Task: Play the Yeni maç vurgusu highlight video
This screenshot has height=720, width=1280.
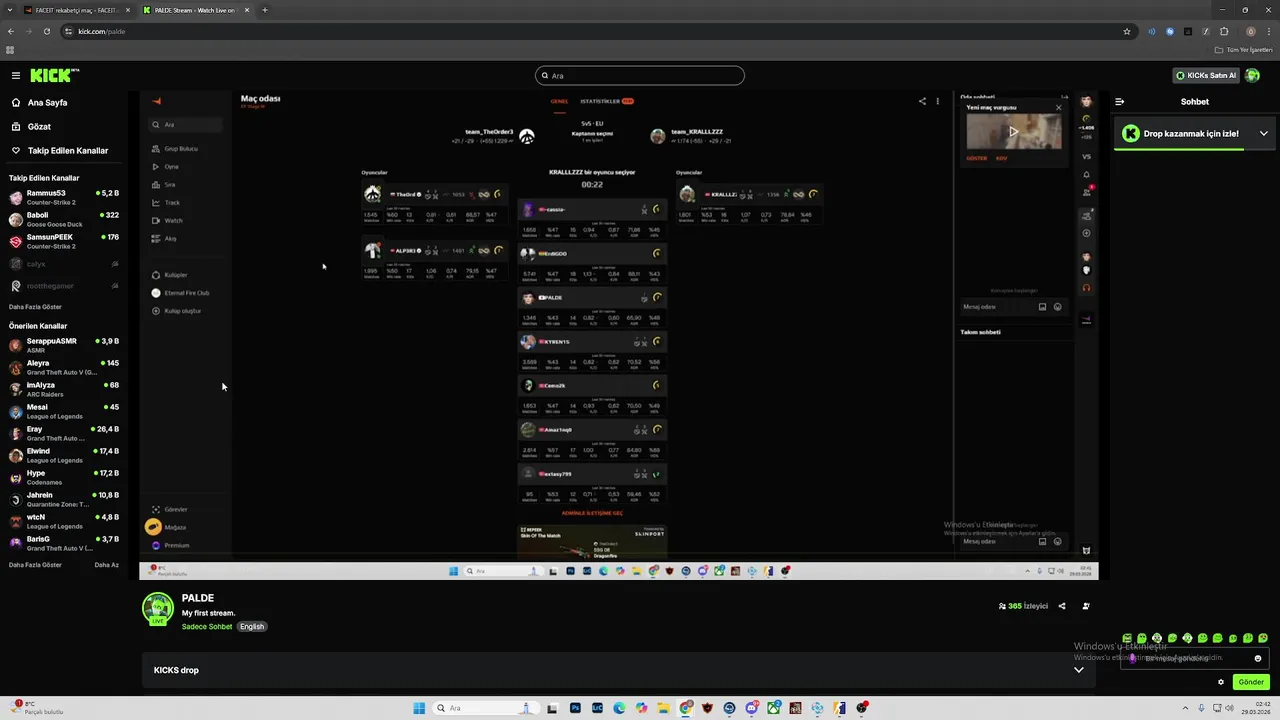Action: (x=1013, y=131)
